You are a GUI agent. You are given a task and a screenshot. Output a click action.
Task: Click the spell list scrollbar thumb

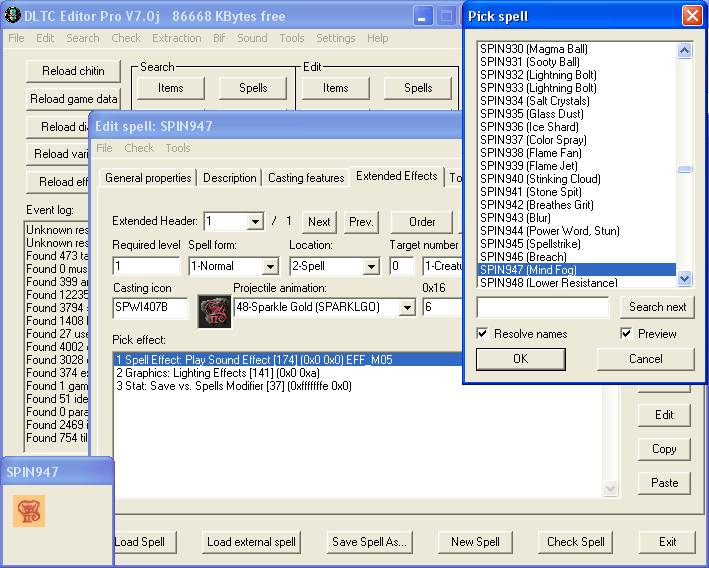click(685, 170)
